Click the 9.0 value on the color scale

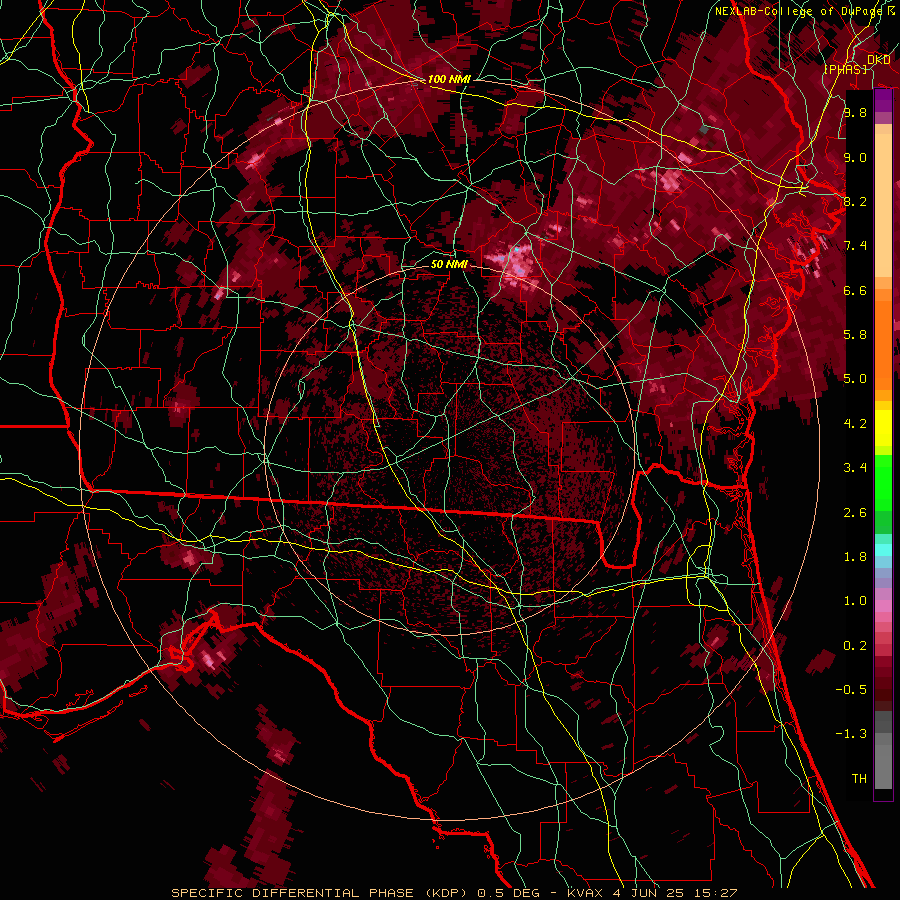tap(855, 157)
